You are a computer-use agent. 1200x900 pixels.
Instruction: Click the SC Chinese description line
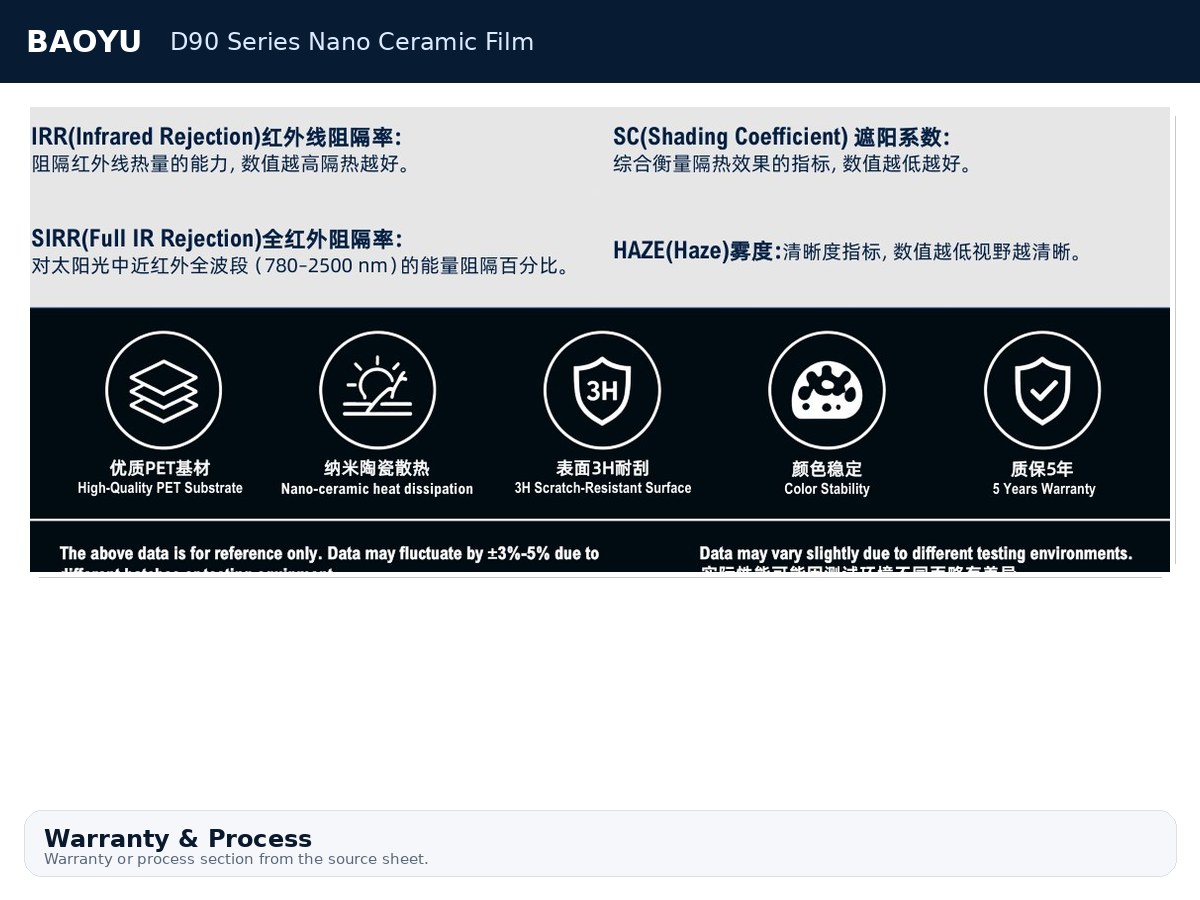click(x=795, y=163)
